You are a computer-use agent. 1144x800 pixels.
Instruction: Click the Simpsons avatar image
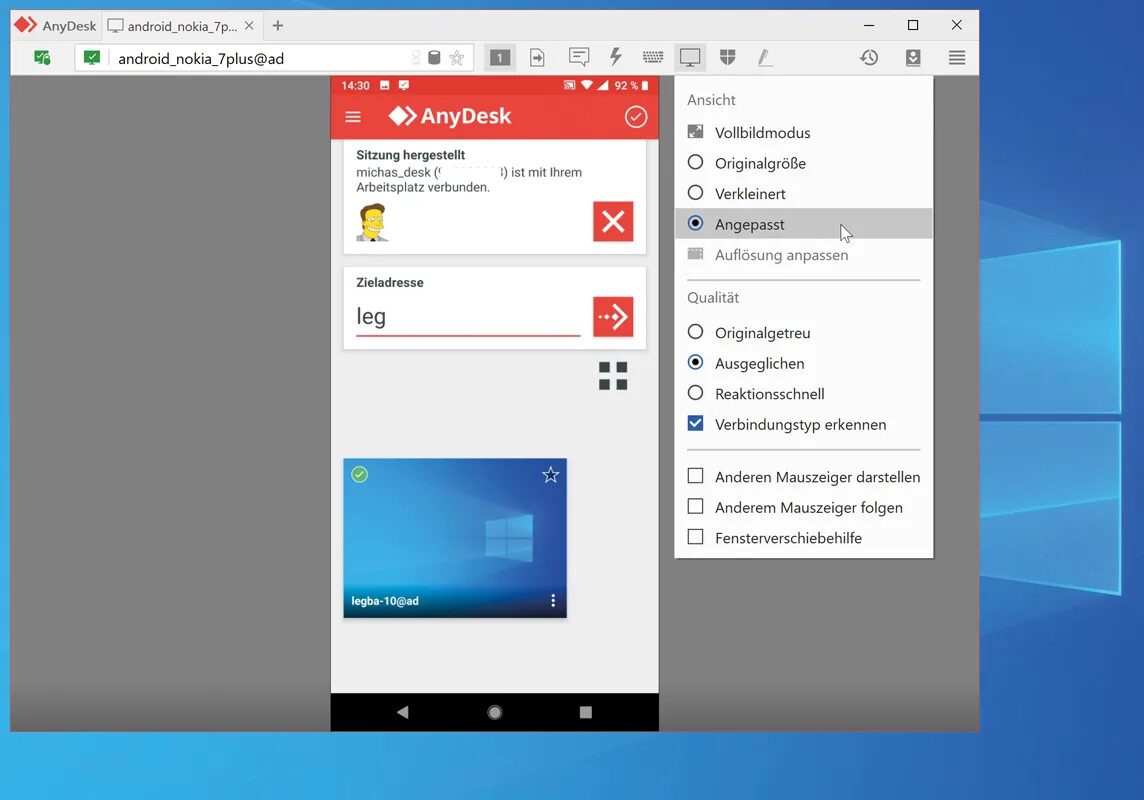click(x=373, y=222)
